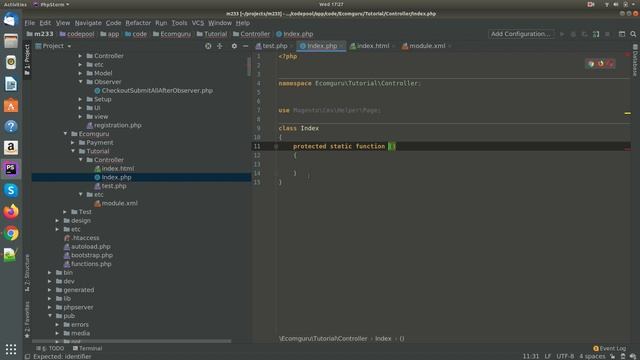This screenshot has width=640, height=360.
Task: Collapse the Ecomguru folder
Action: [65, 134]
